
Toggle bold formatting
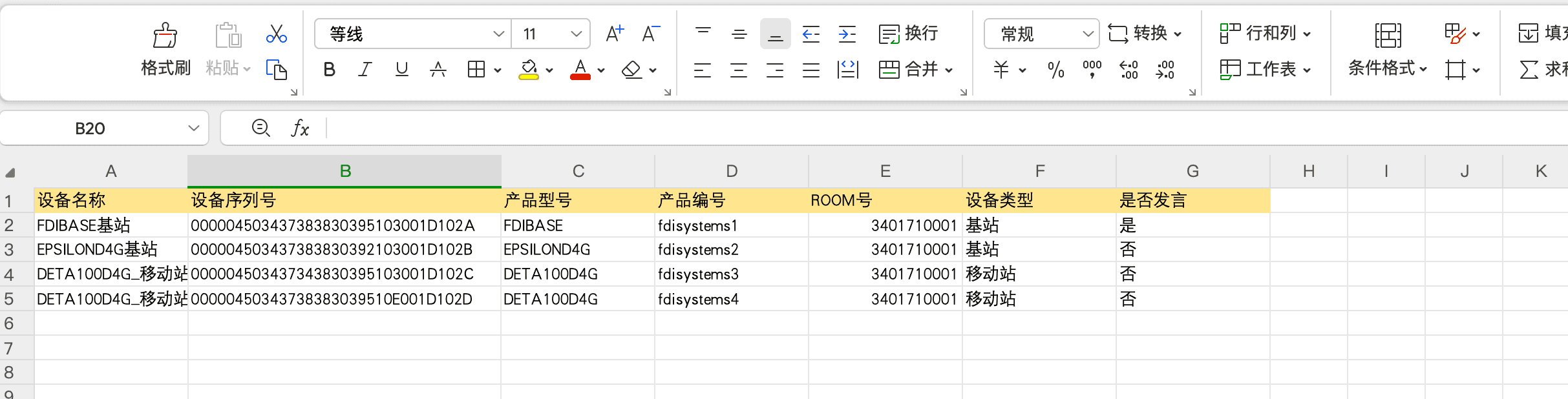pos(329,70)
